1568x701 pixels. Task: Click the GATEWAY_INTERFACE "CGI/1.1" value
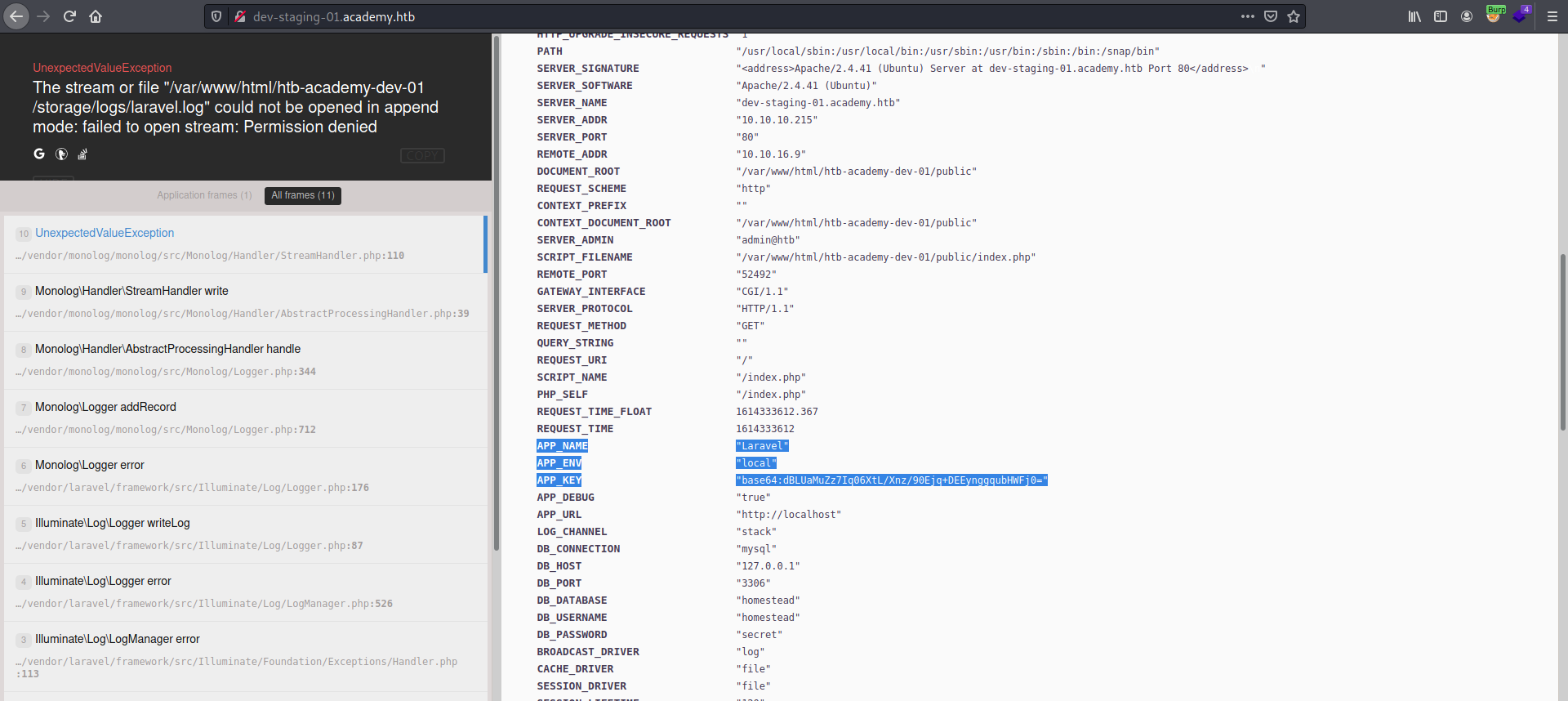pos(762,292)
